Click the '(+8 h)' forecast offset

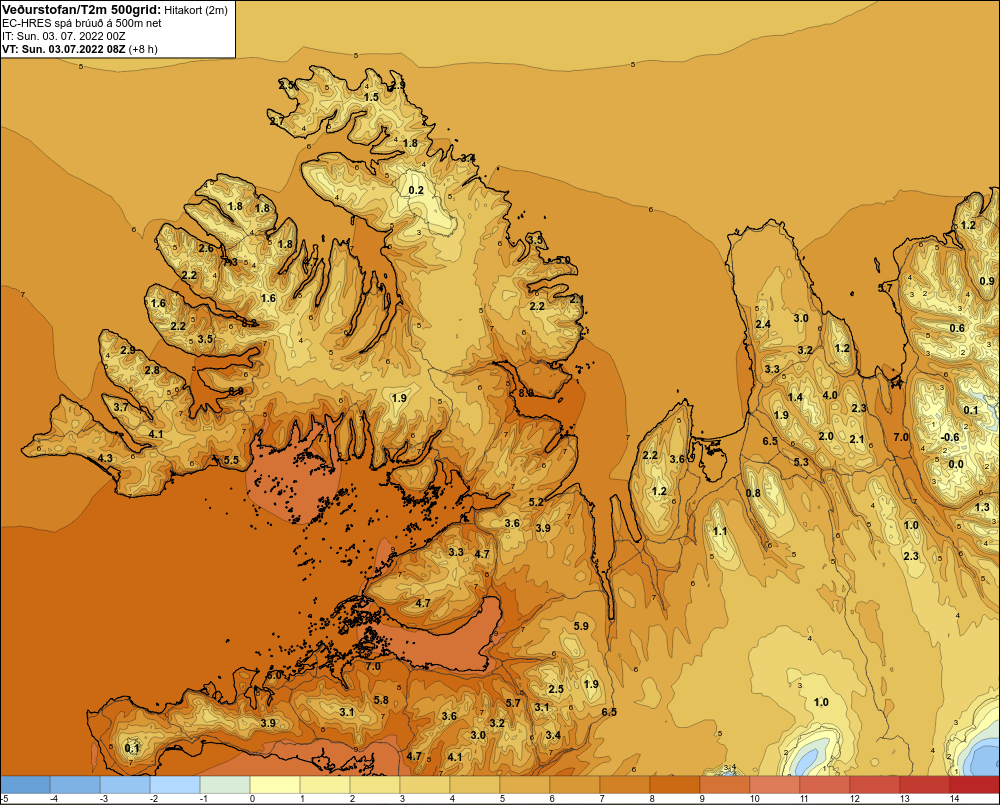(143, 49)
